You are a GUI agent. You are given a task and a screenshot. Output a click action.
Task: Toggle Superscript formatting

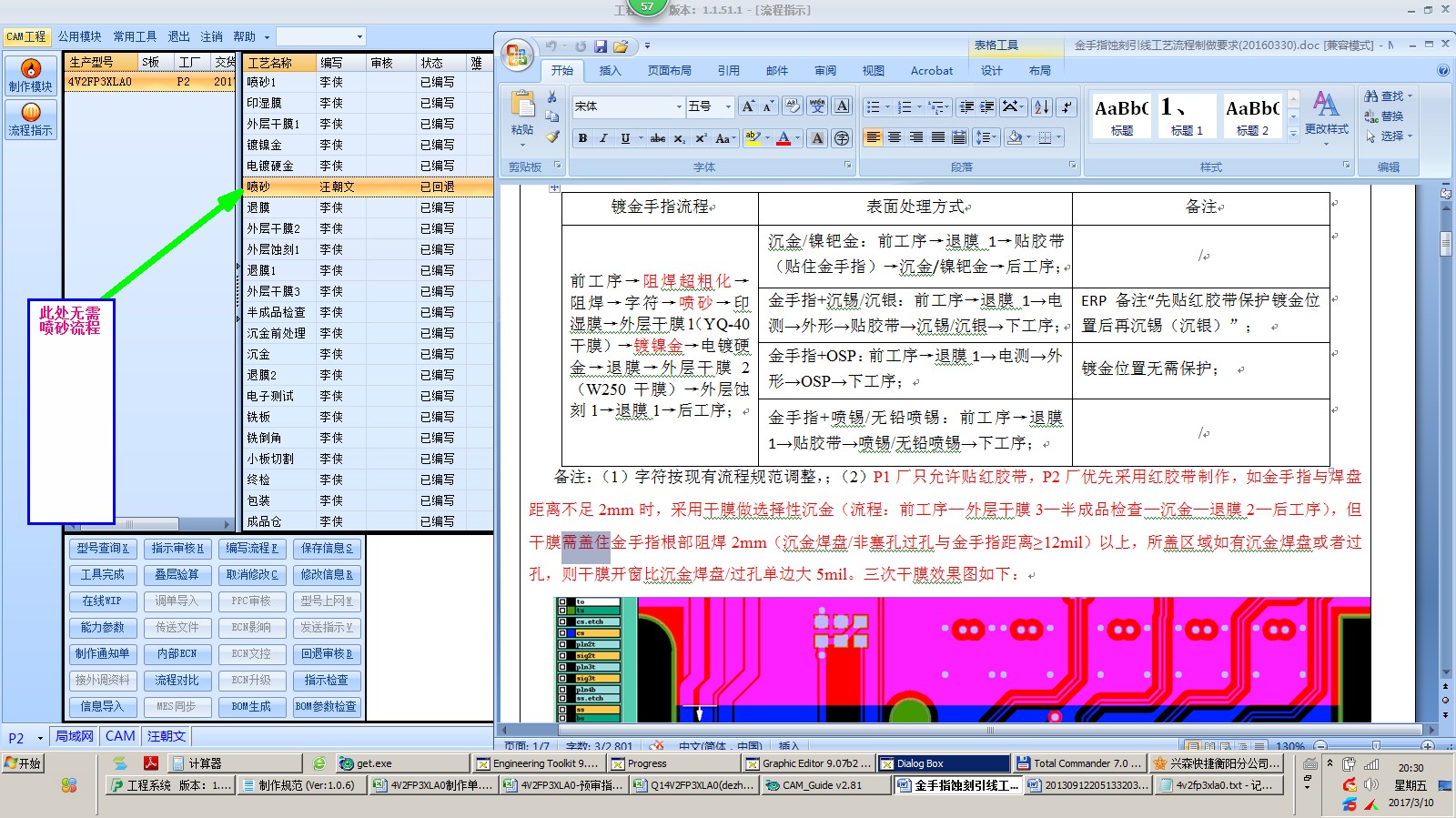click(701, 138)
